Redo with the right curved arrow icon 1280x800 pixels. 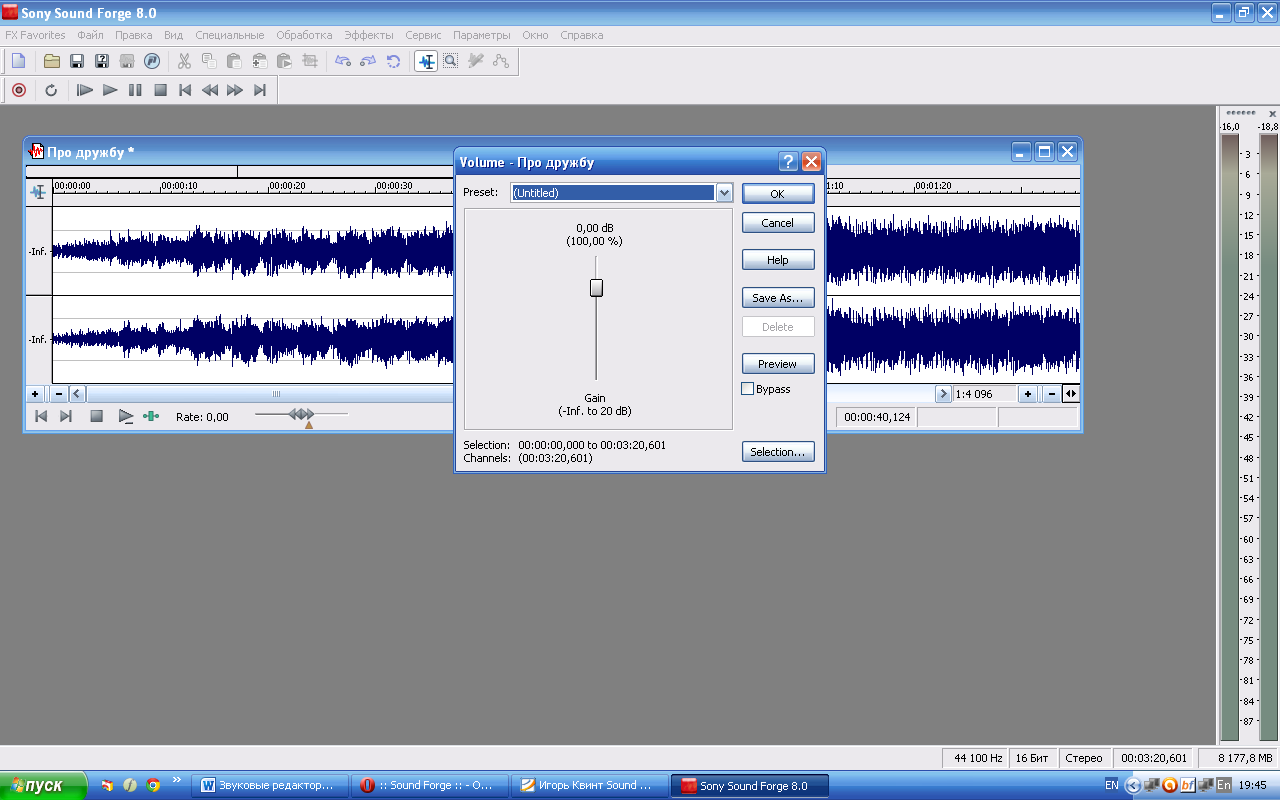click(x=368, y=61)
